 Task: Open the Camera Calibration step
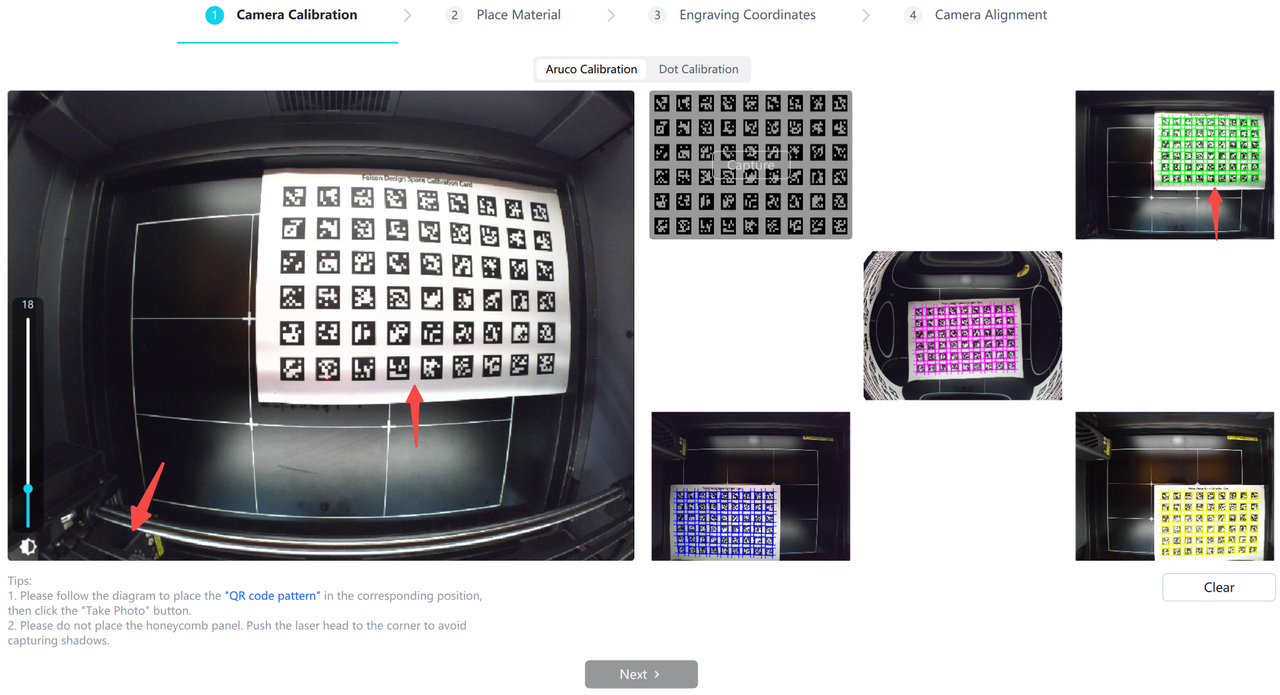pos(296,15)
